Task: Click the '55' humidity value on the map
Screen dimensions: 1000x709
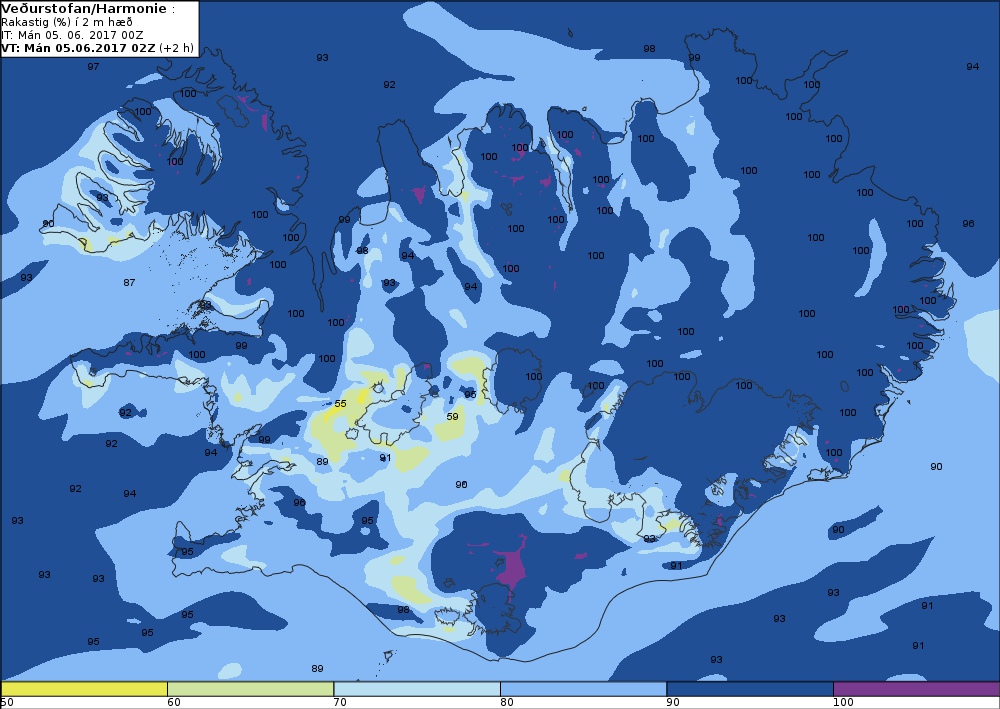Action: coord(341,404)
